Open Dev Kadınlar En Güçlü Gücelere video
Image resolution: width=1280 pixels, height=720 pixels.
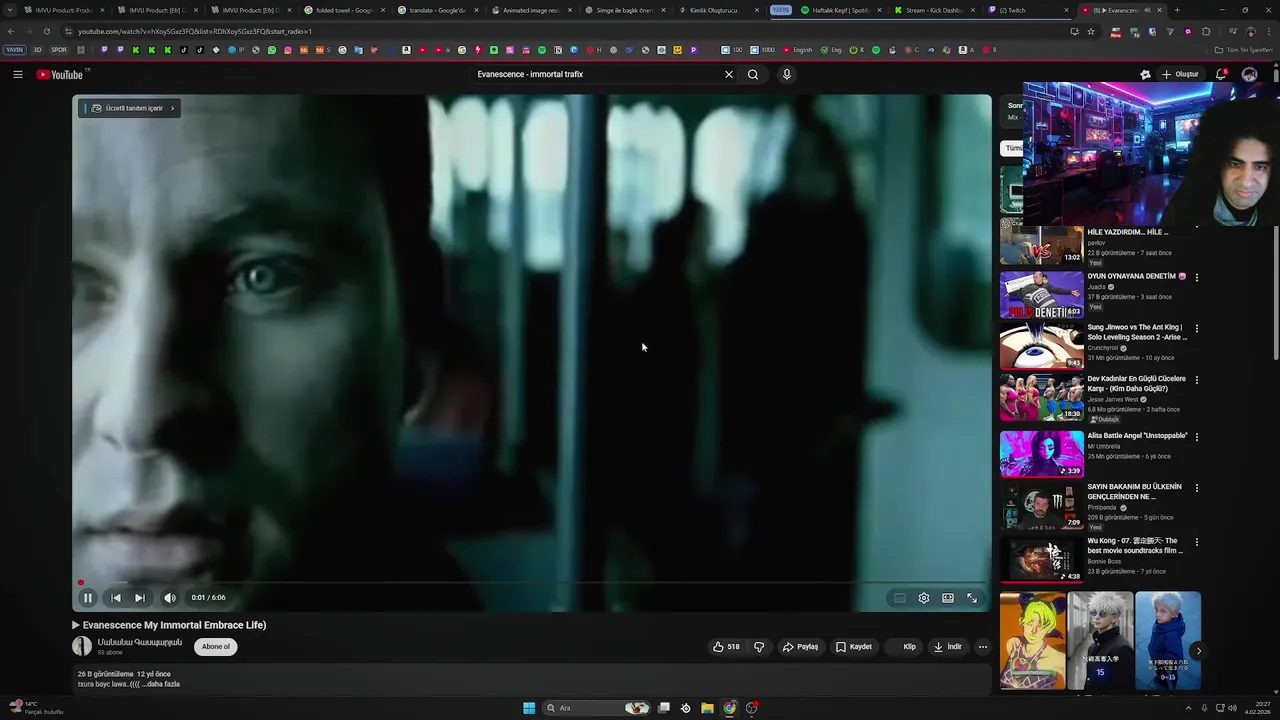[x=1041, y=397]
